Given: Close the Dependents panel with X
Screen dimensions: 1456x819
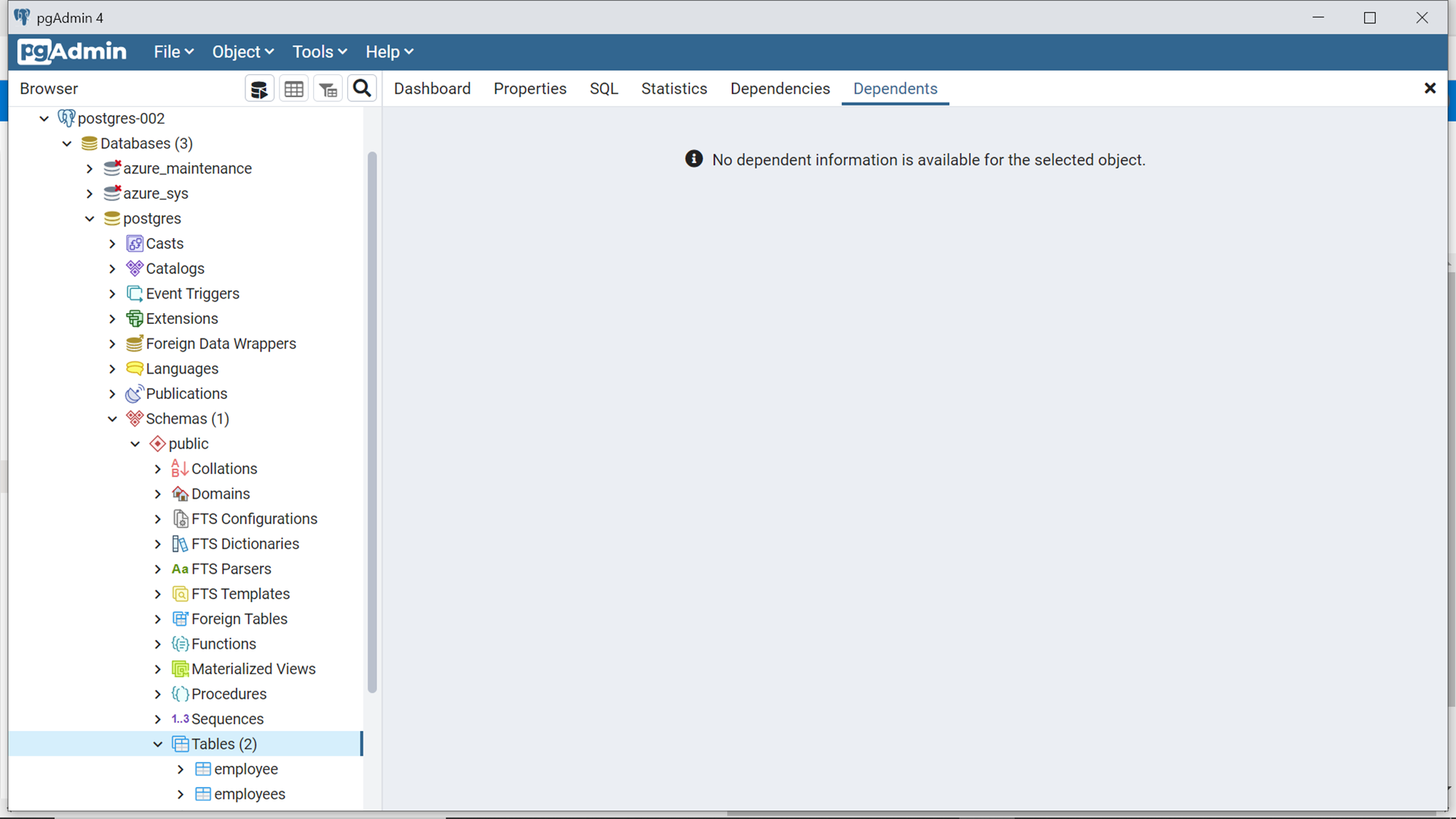Looking at the screenshot, I should pyautogui.click(x=1429, y=88).
